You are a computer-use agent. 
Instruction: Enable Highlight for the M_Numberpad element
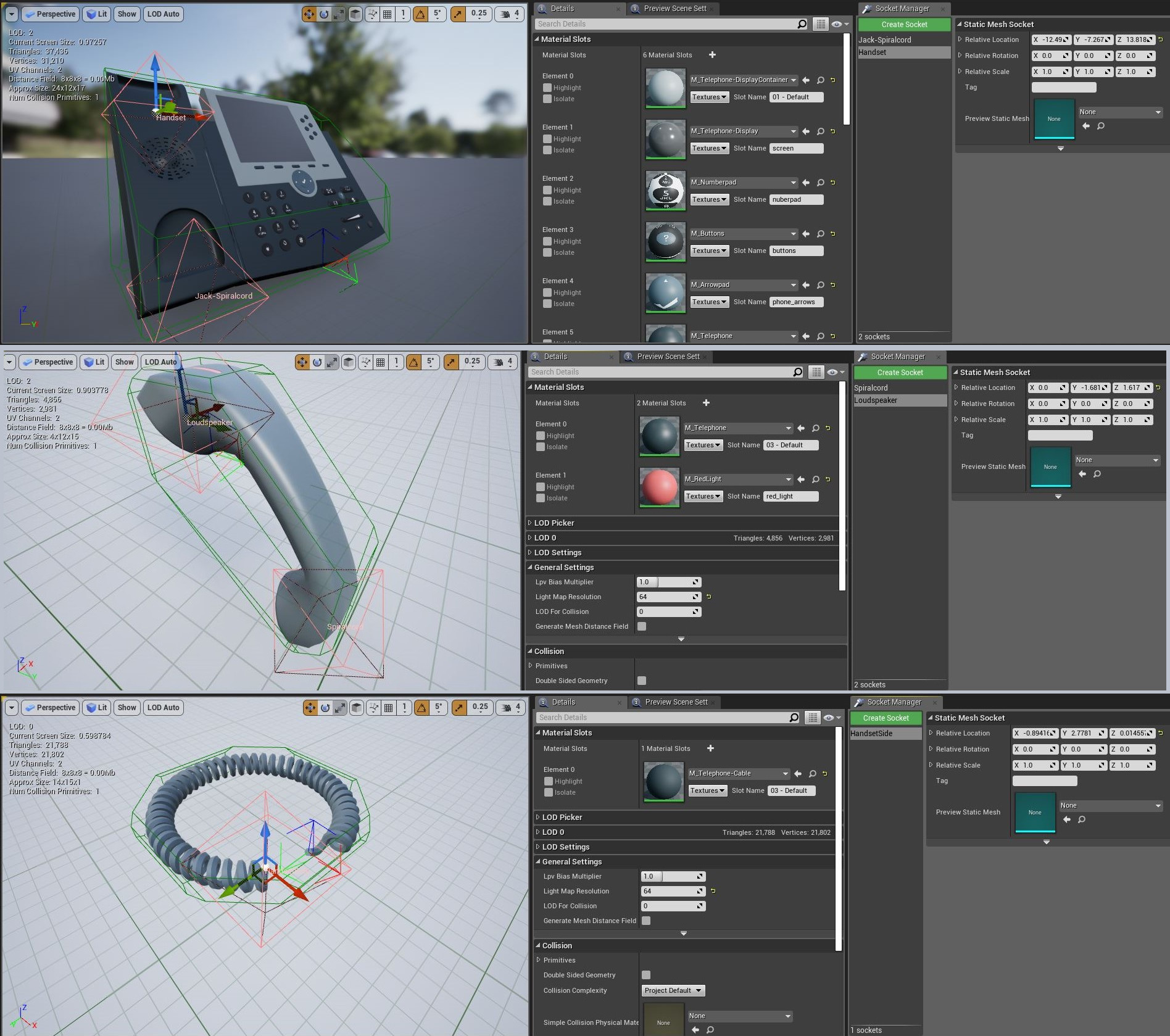click(547, 190)
